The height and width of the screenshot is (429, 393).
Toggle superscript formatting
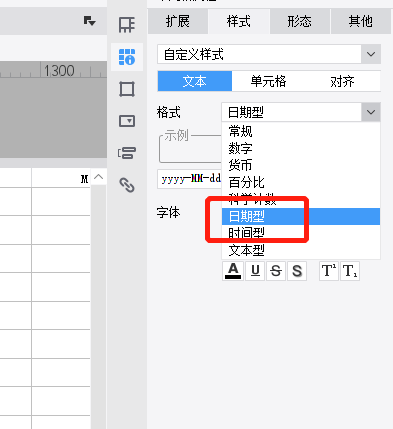[x=329, y=271]
